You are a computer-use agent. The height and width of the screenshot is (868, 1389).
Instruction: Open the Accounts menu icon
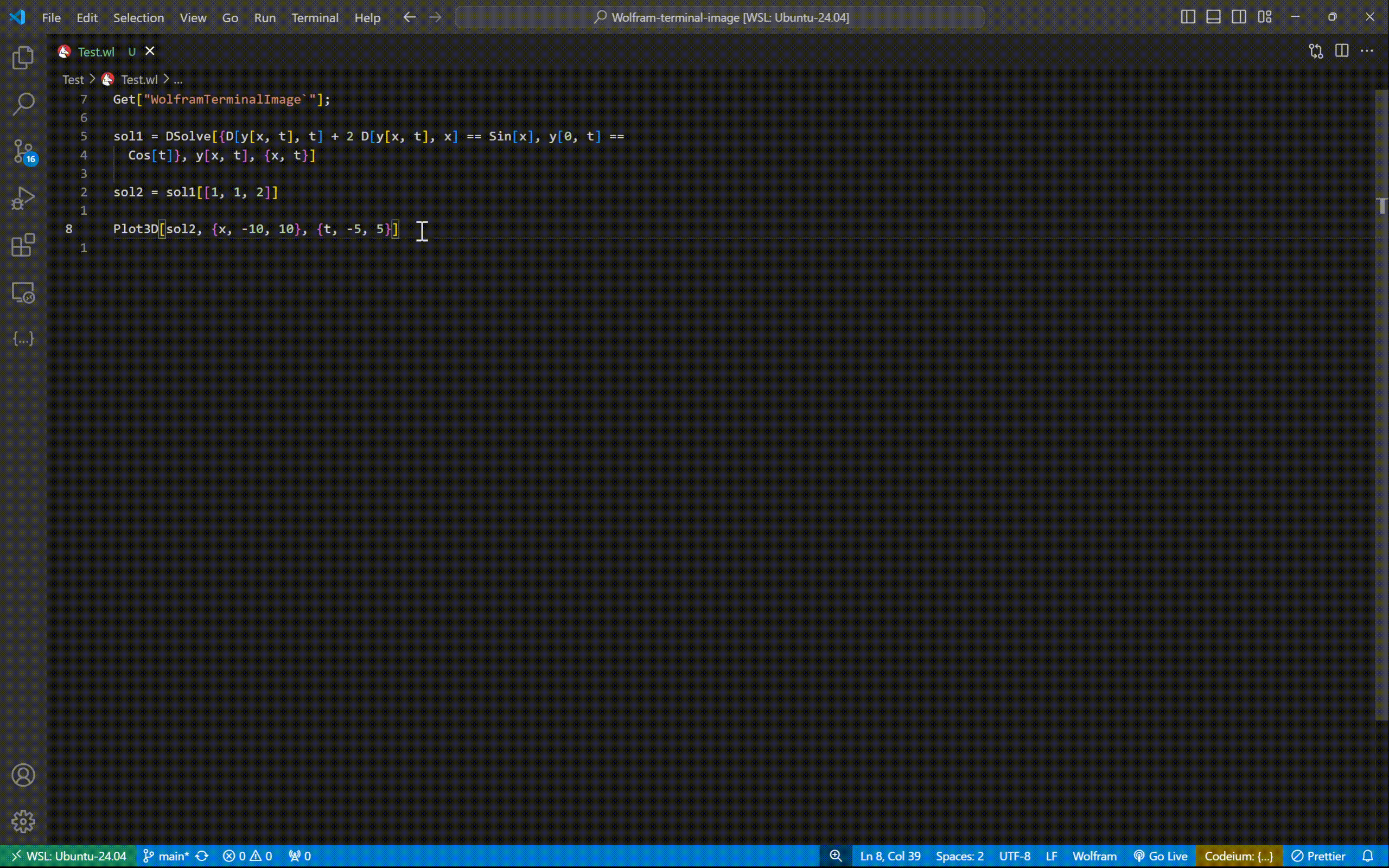[x=23, y=775]
